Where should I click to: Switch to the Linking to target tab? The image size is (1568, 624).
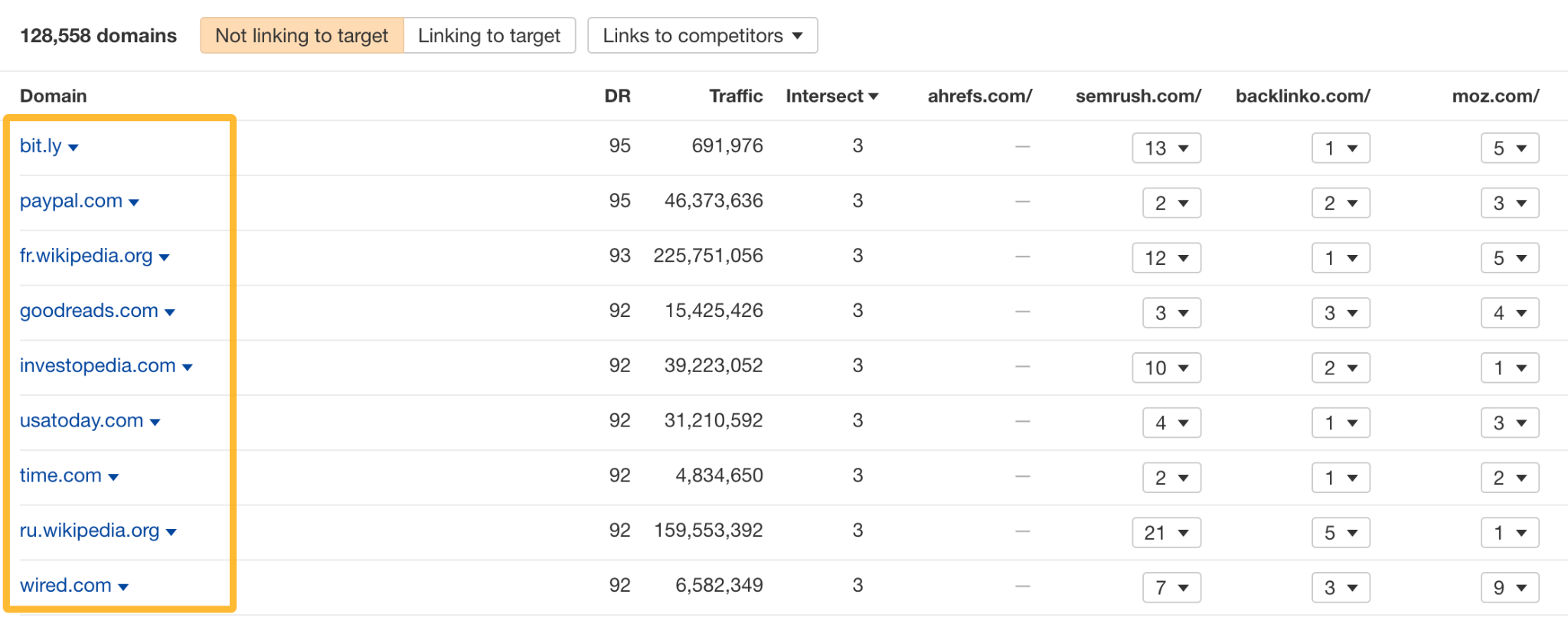(489, 35)
